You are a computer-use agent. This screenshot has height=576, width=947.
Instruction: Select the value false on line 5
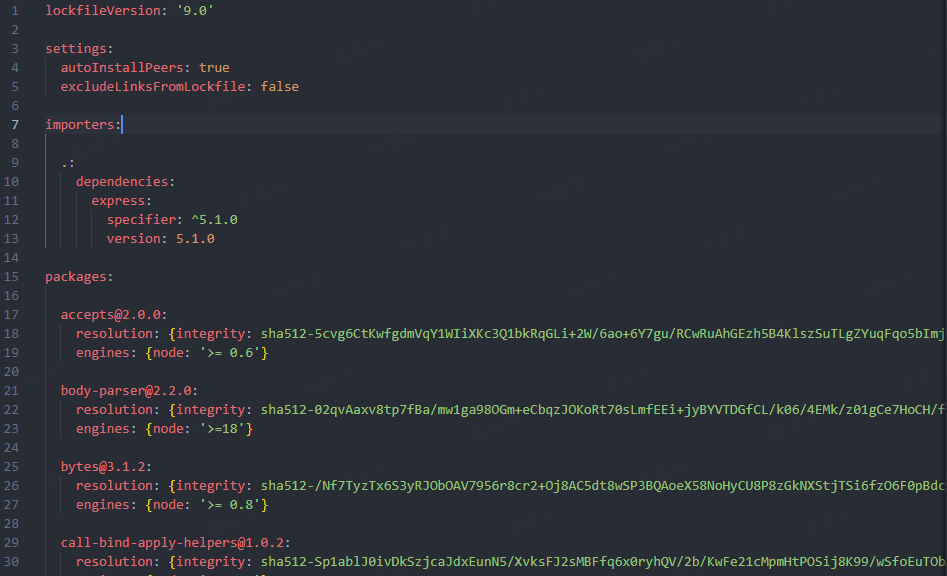280,87
